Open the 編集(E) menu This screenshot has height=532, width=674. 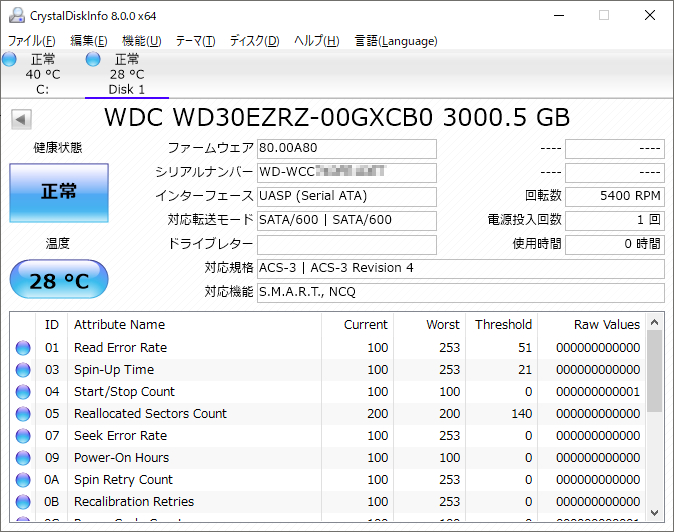(x=89, y=41)
